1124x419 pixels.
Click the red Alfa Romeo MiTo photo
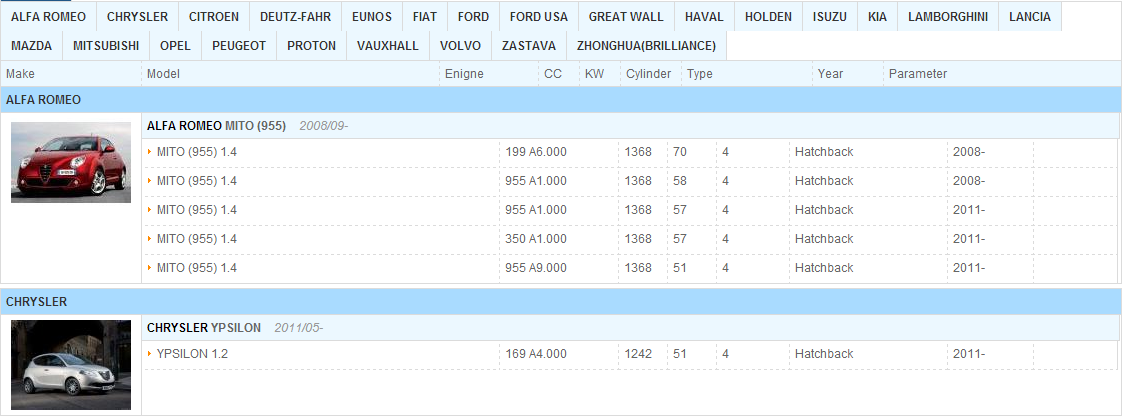coord(71,163)
